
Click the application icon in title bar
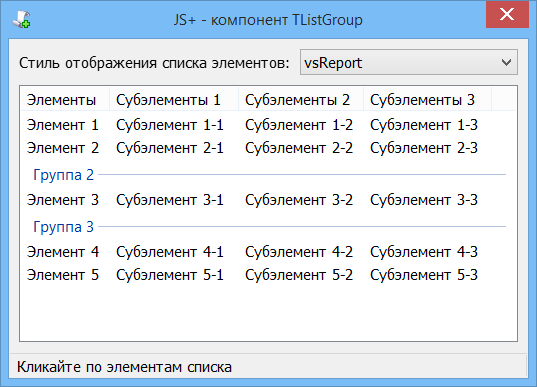coord(22,19)
